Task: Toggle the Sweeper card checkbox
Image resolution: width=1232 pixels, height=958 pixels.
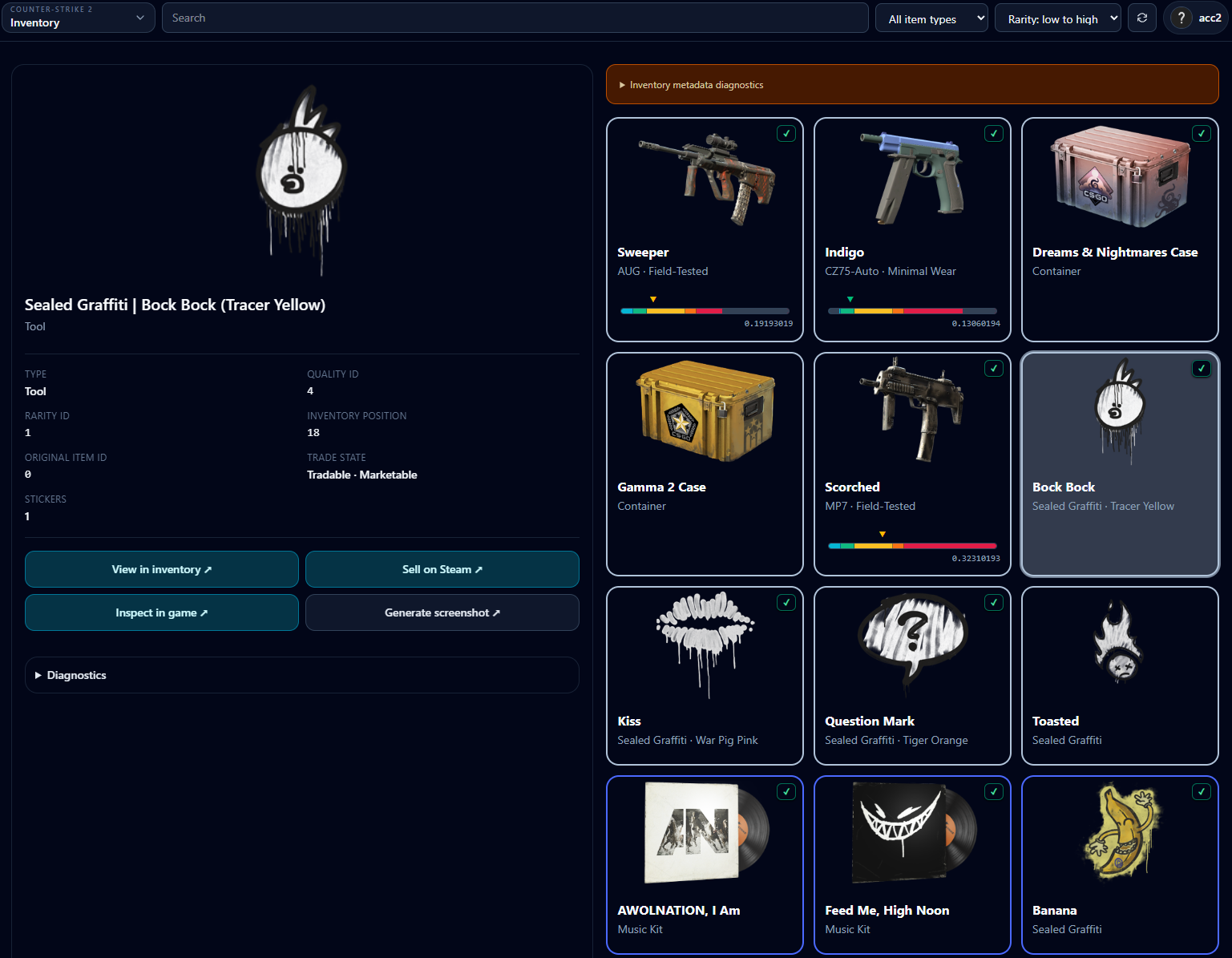Action: [786, 134]
